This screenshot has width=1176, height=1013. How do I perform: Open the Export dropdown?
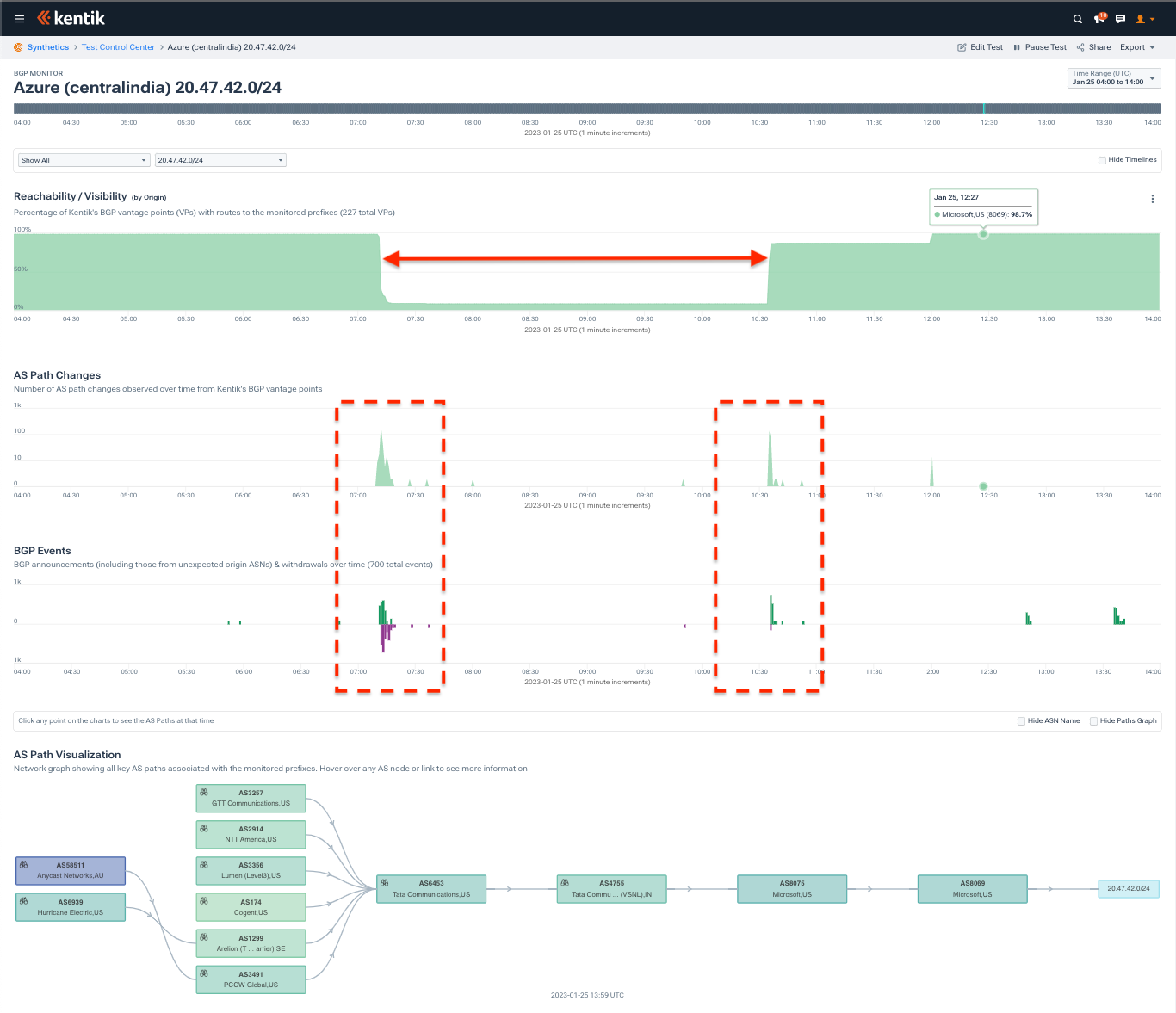[x=1137, y=47]
